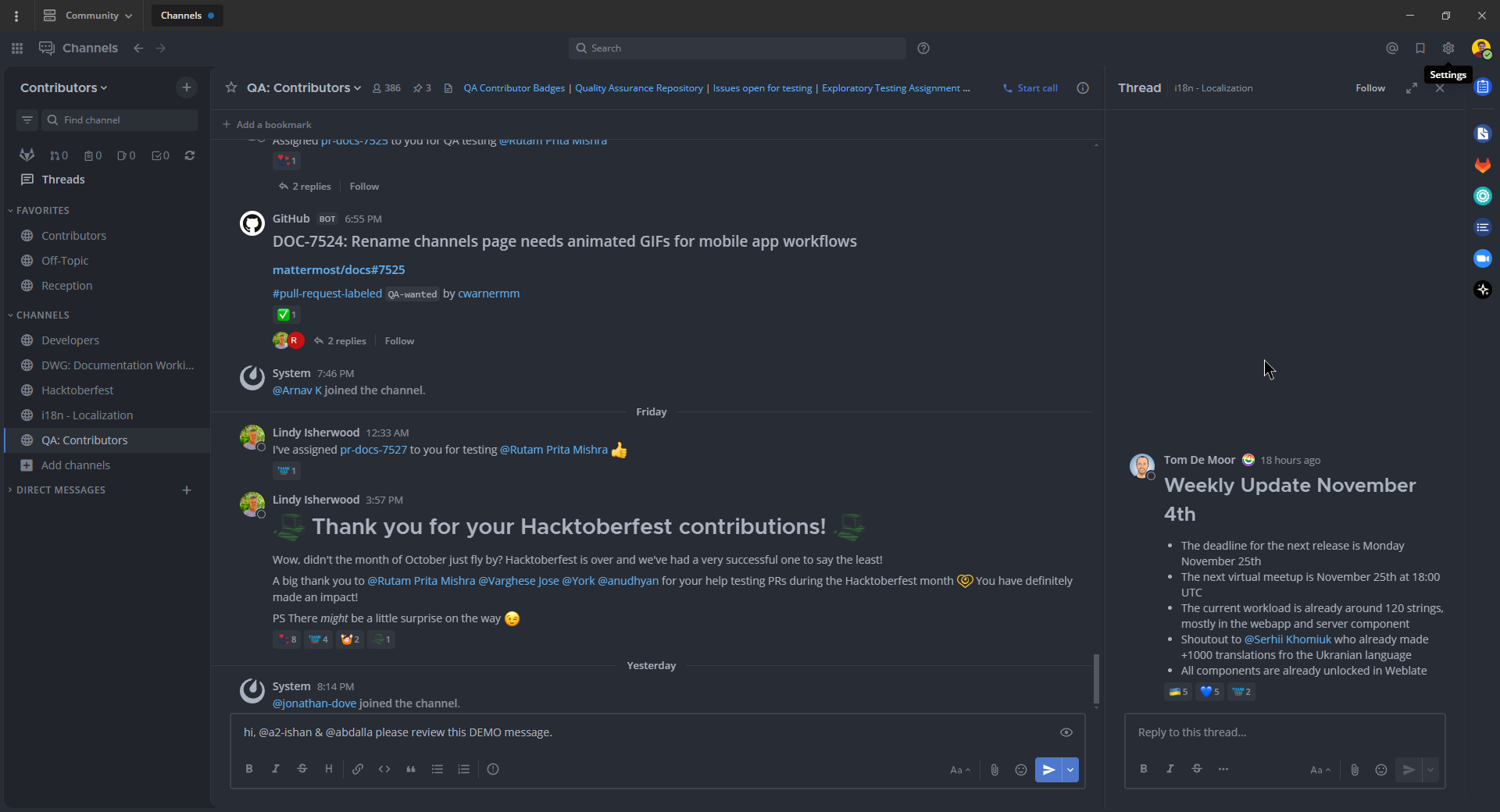The width and height of the screenshot is (1500, 812).
Task: Open the three-dot menu top left
Action: [x=16, y=15]
